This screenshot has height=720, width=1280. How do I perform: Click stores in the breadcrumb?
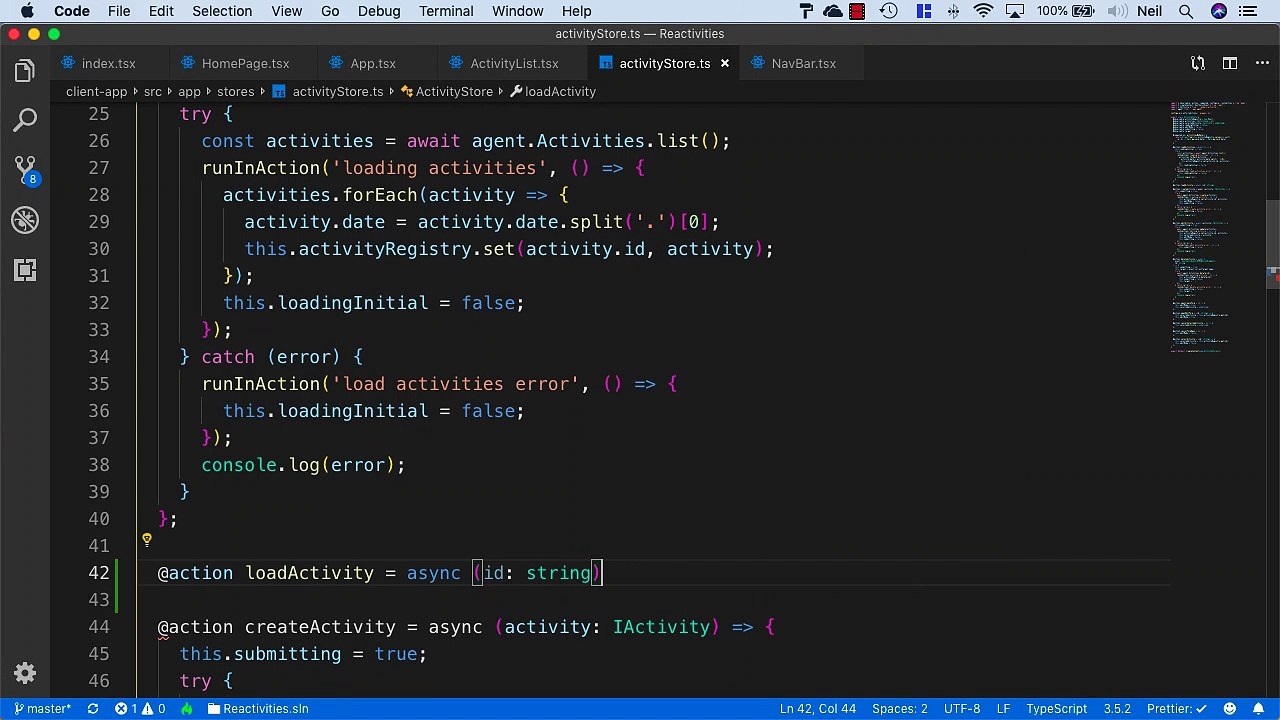point(235,91)
